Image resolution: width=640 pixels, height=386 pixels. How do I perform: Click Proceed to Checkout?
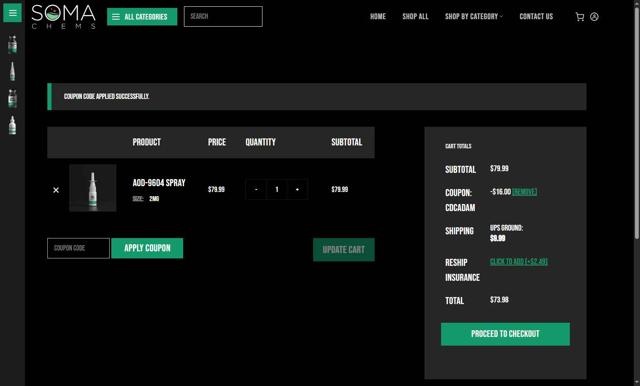(x=505, y=334)
